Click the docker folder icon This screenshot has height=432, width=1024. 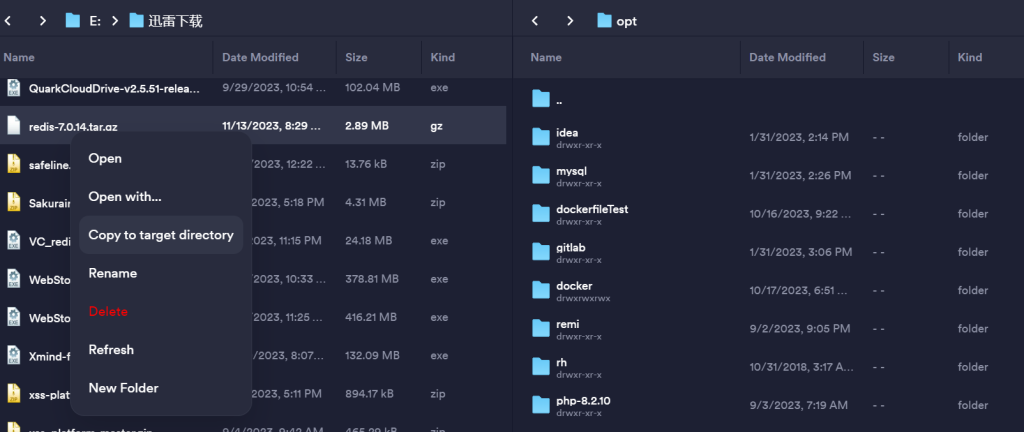pos(541,290)
